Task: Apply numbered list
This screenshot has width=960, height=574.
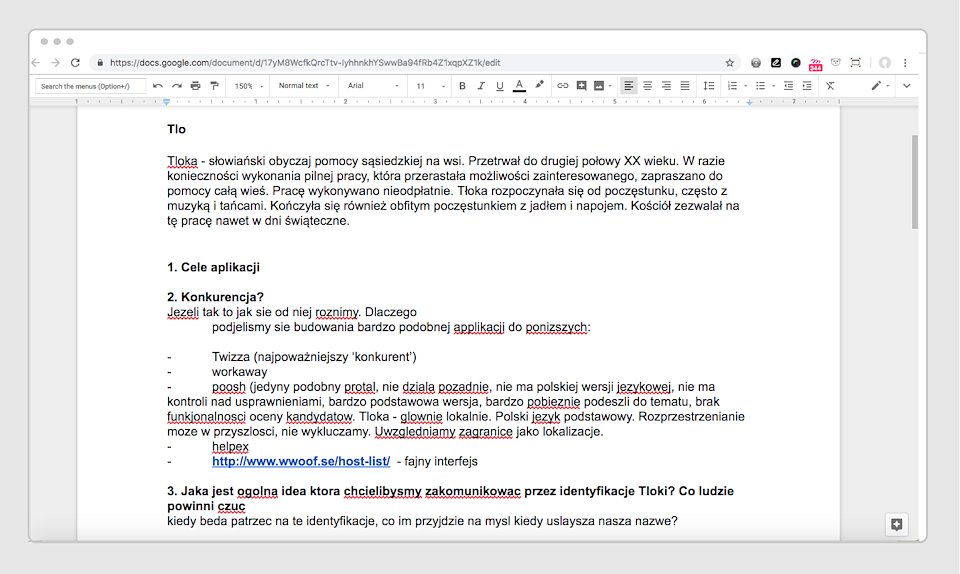Action: (732, 86)
